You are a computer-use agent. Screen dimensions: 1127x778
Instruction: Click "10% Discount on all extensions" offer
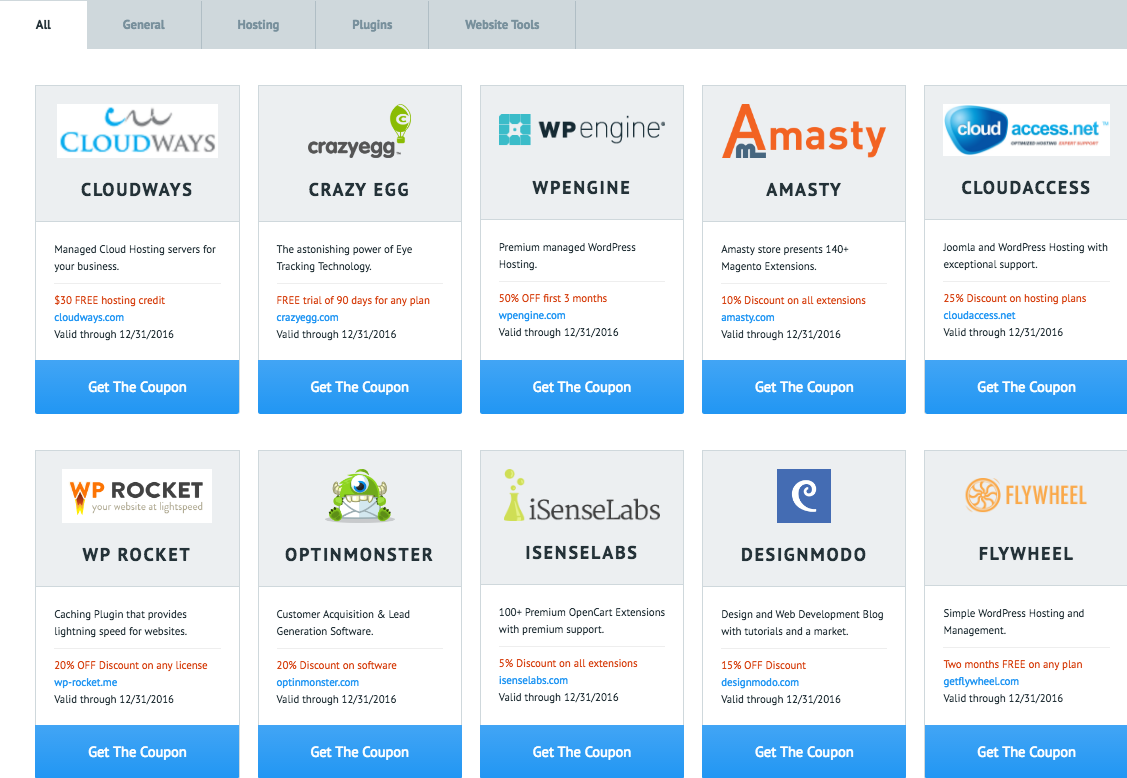(794, 300)
